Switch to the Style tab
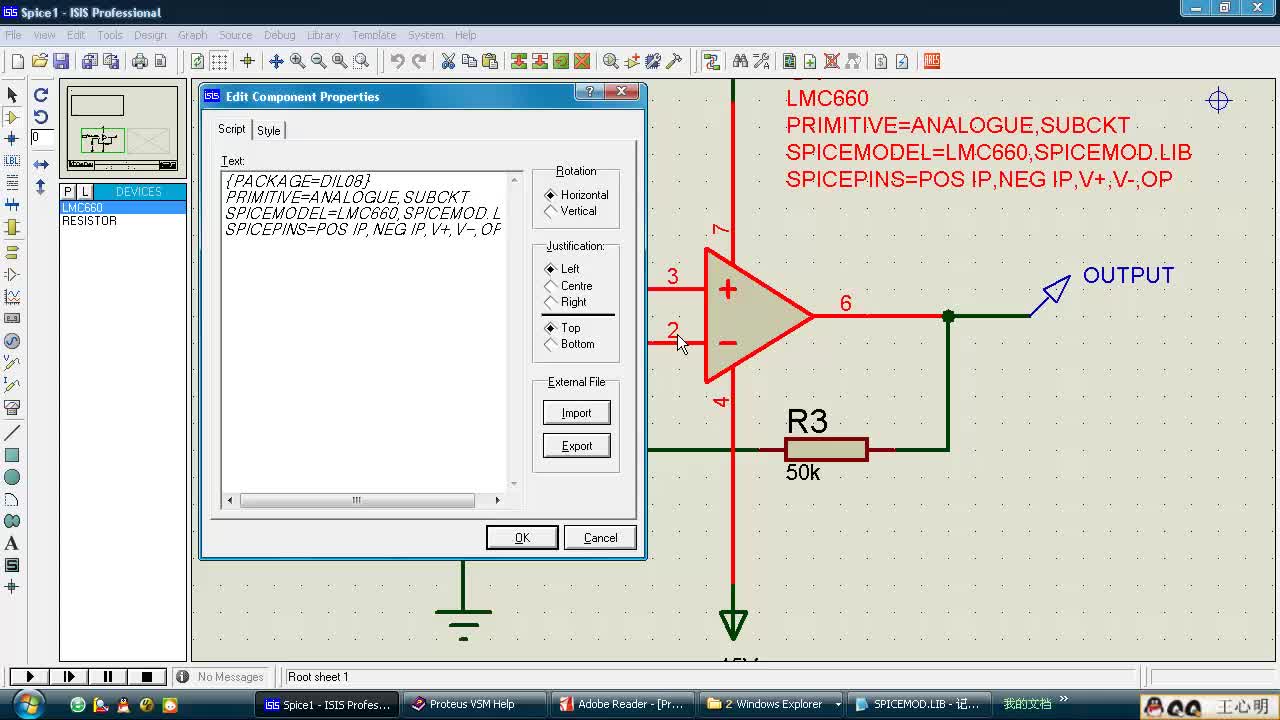The image size is (1280, 720). coord(268,130)
